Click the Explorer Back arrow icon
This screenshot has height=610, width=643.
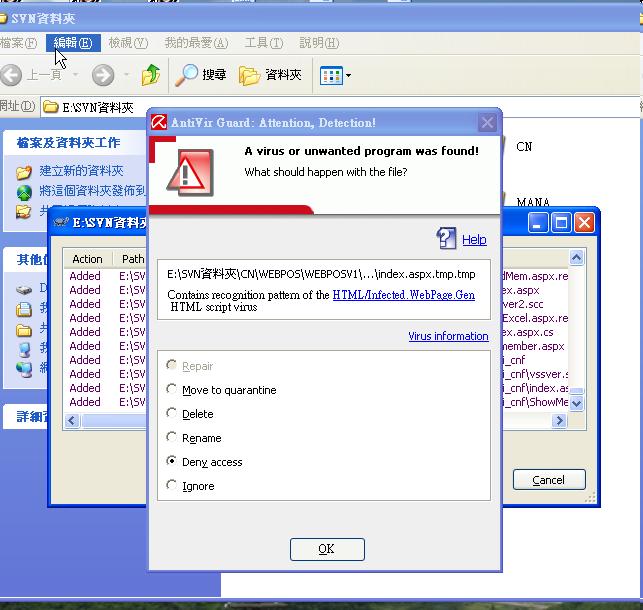[12, 75]
